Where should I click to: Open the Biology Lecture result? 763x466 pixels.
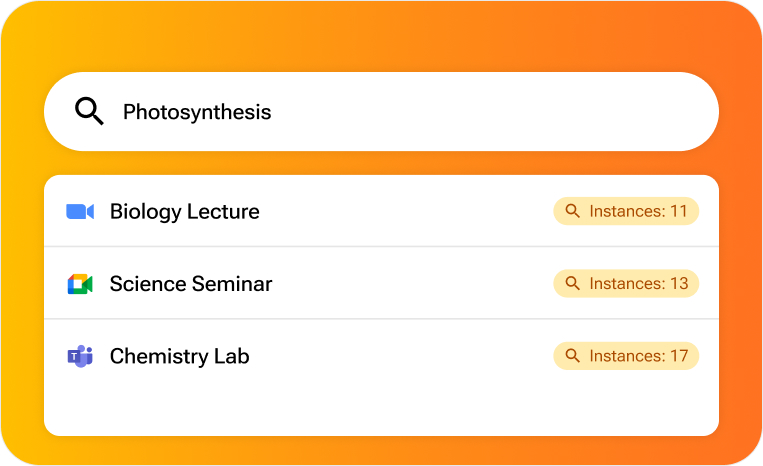click(382, 211)
